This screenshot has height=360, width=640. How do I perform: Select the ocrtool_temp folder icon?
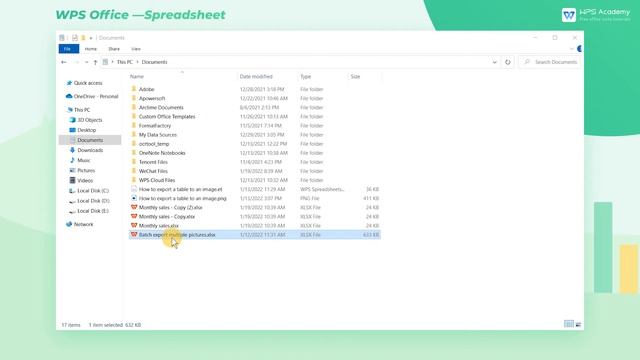(133, 144)
